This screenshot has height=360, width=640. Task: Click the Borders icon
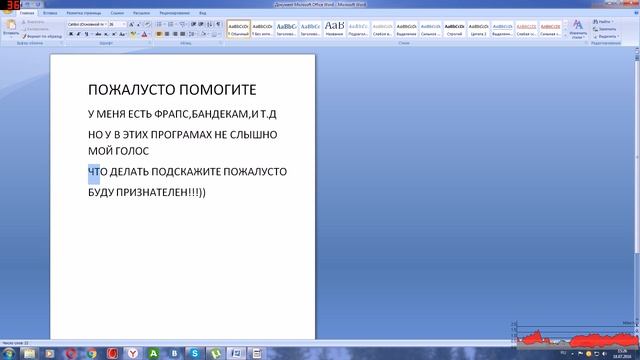[x=214, y=34]
